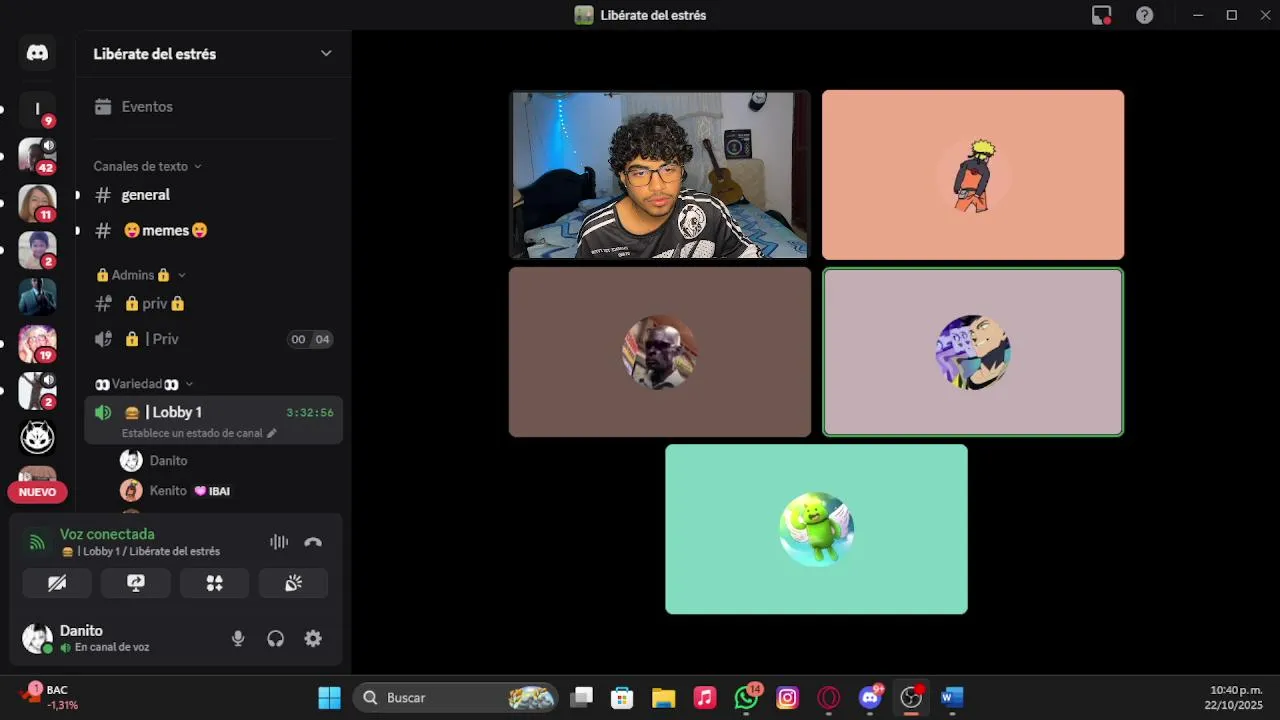Open the locked priv text channel
Viewport: 1280px width, 720px height.
[x=213, y=304]
